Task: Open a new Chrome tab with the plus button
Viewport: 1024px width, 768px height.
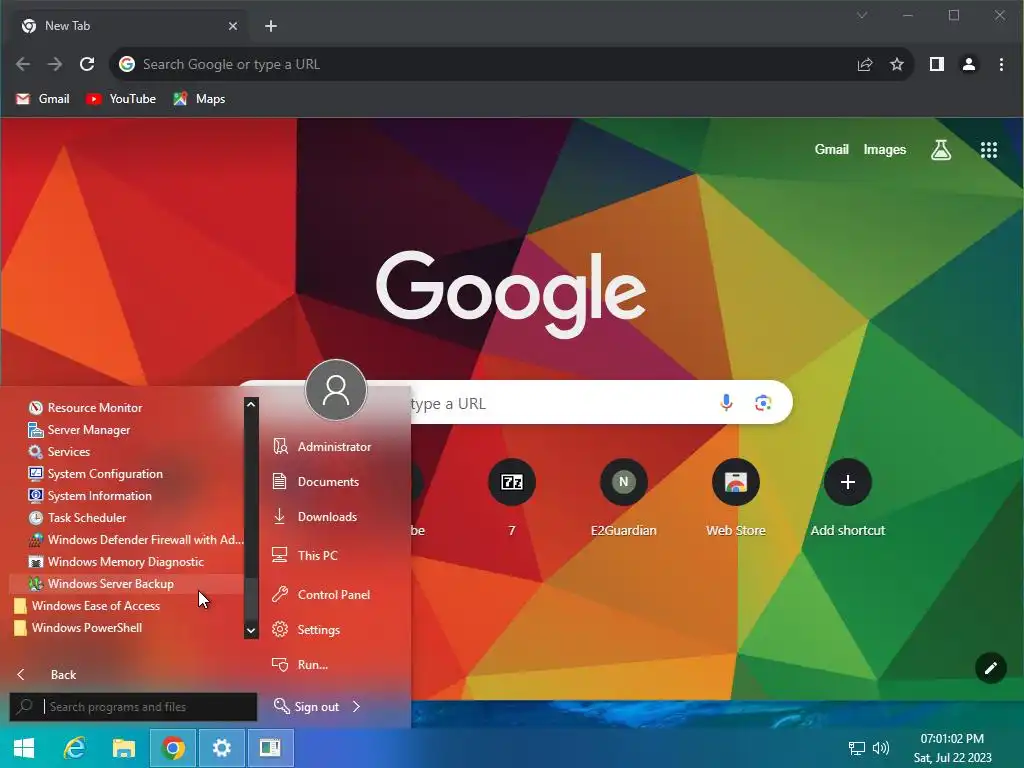Action: point(271,26)
